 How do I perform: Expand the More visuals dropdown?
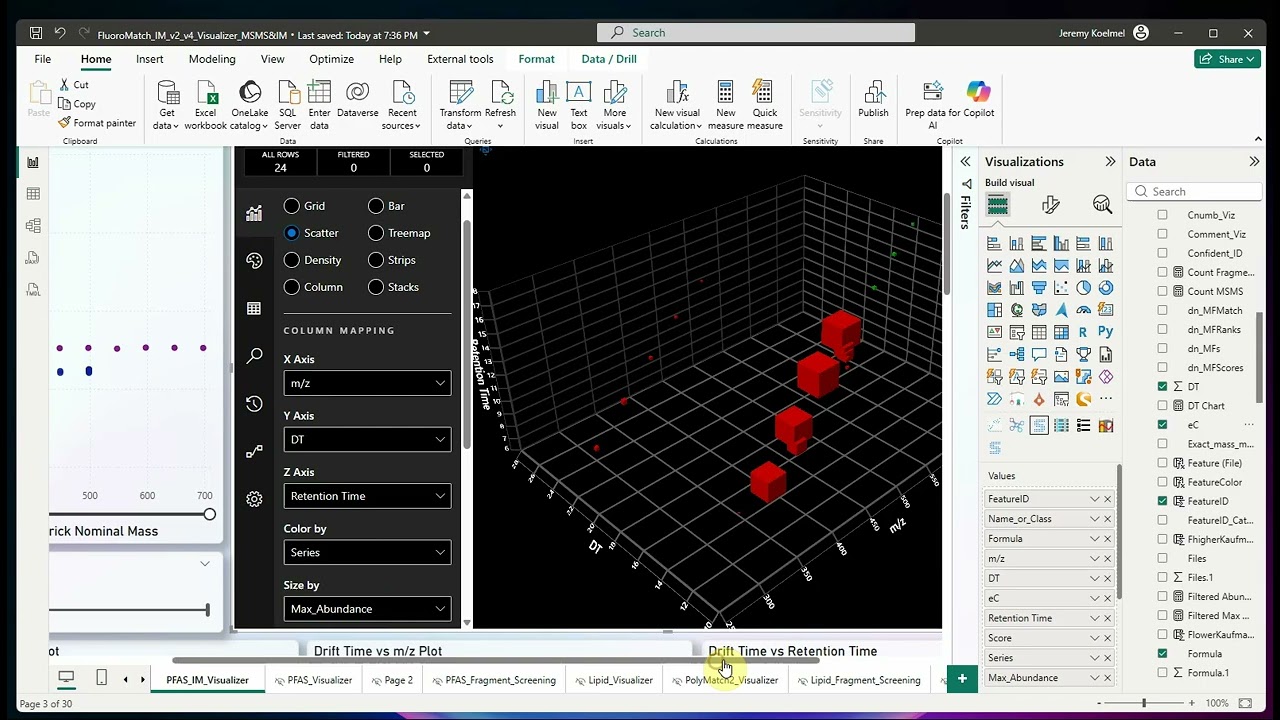pyautogui.click(x=615, y=119)
